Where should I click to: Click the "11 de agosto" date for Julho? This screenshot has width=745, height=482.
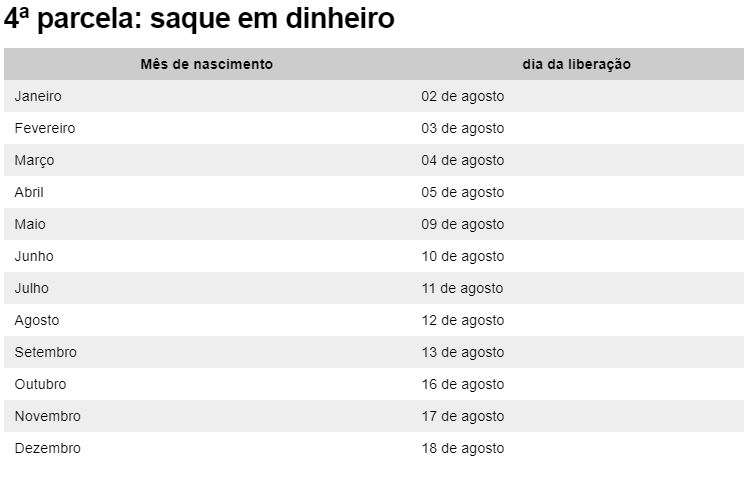(462, 288)
